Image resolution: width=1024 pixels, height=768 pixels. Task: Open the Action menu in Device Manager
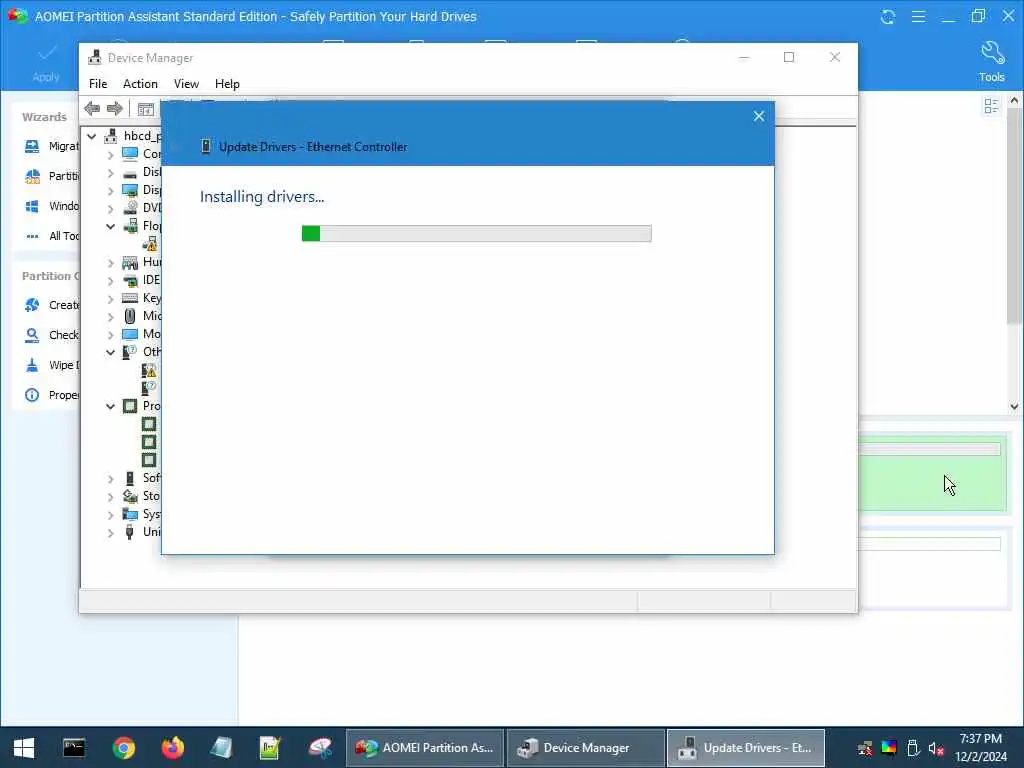tap(140, 84)
